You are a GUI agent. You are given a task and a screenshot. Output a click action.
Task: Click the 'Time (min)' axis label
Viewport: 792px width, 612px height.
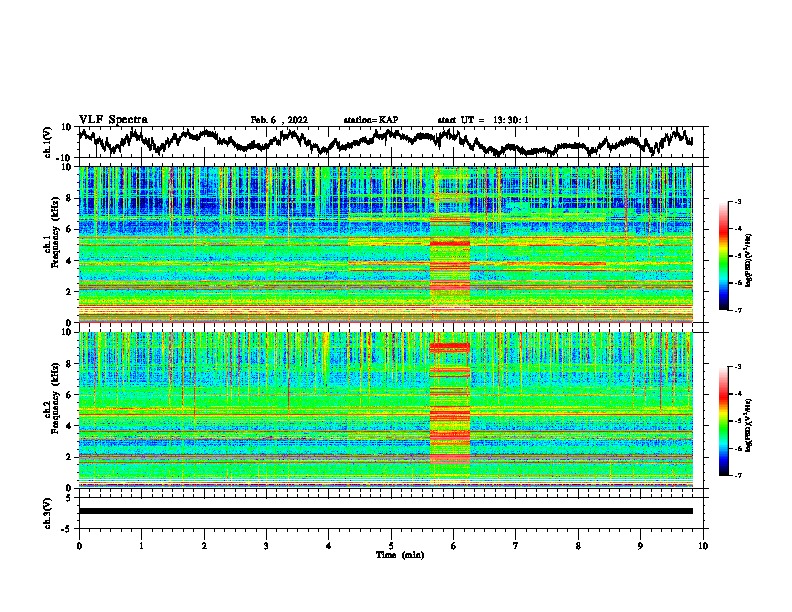tap(400, 555)
